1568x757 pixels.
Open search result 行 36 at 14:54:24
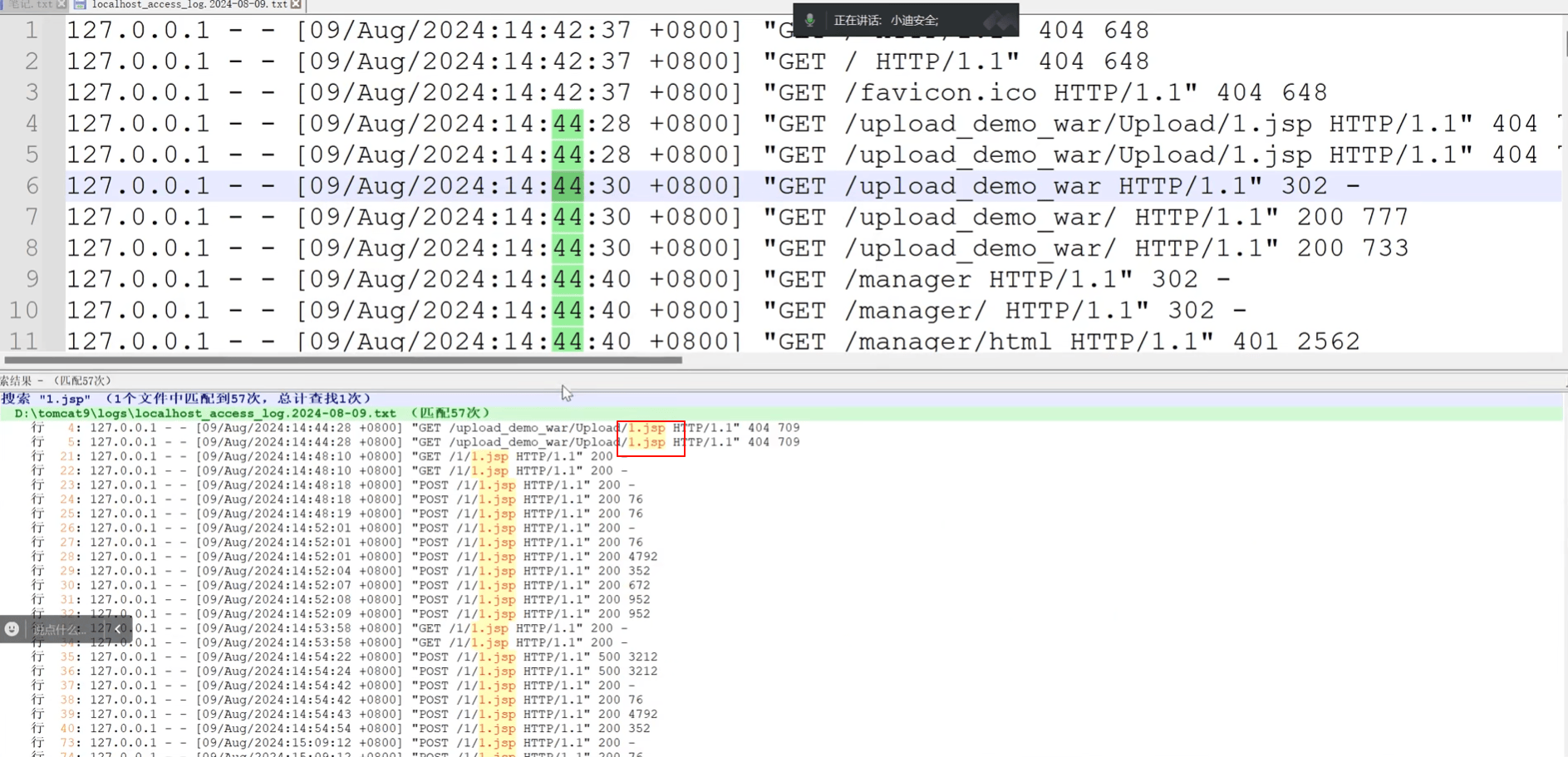point(344,671)
